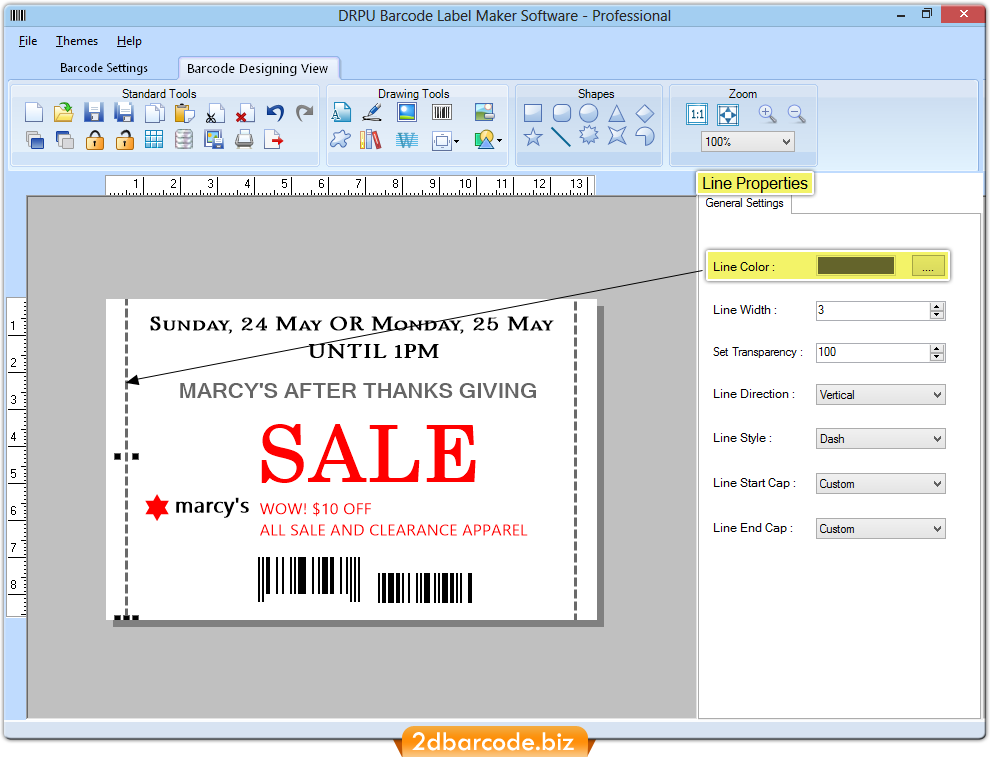Switch to the Barcode Settings tab
990x757 pixels.
pyautogui.click(x=104, y=68)
